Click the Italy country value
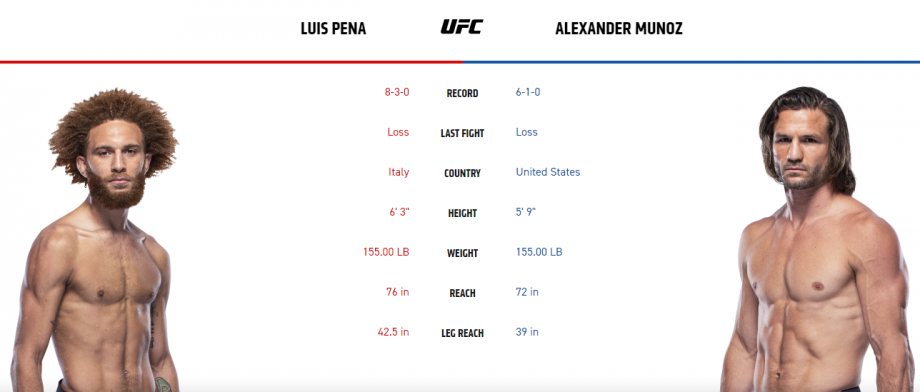 tap(398, 172)
